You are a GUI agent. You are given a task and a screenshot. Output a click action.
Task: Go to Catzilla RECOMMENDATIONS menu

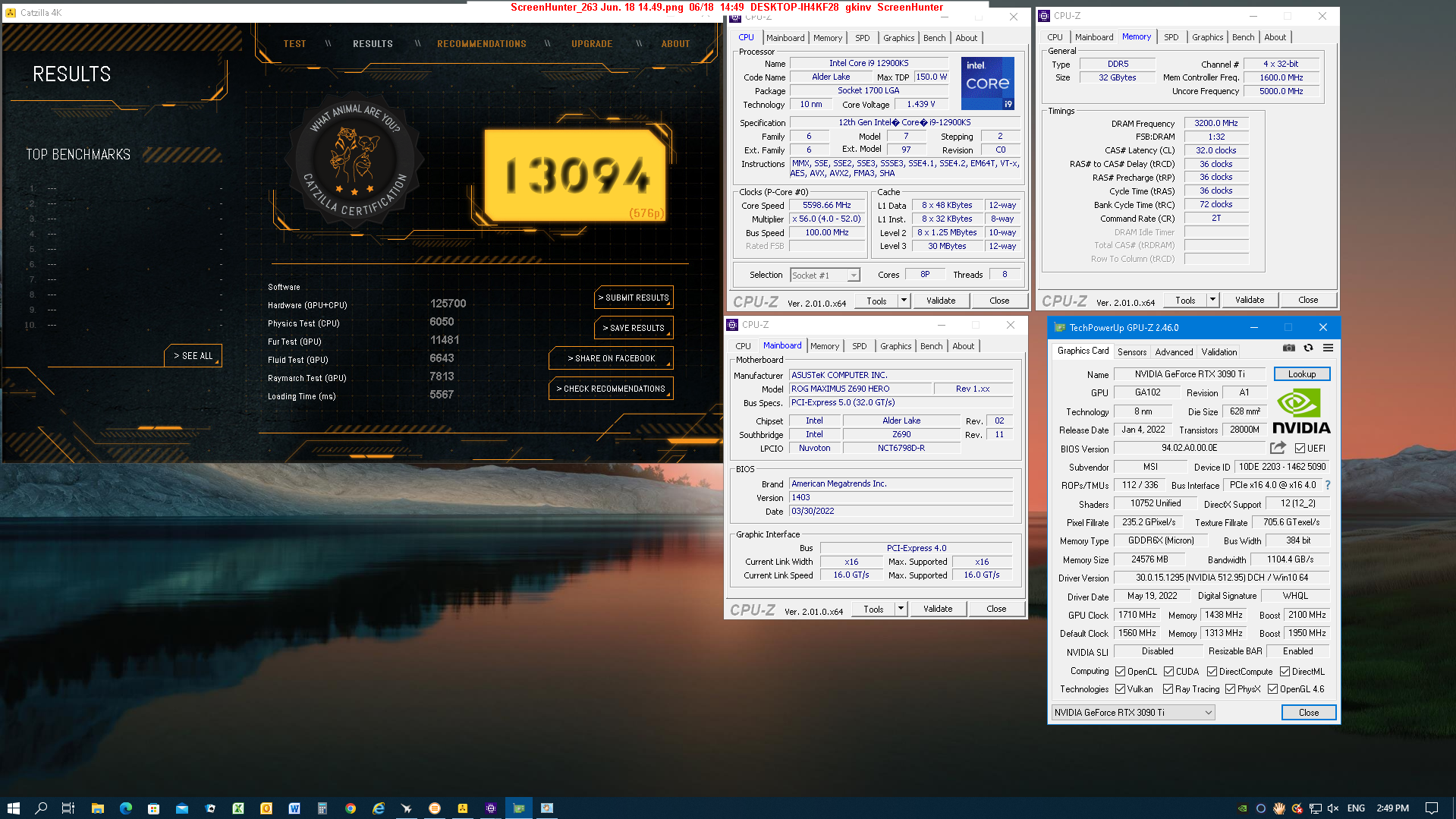482,44
